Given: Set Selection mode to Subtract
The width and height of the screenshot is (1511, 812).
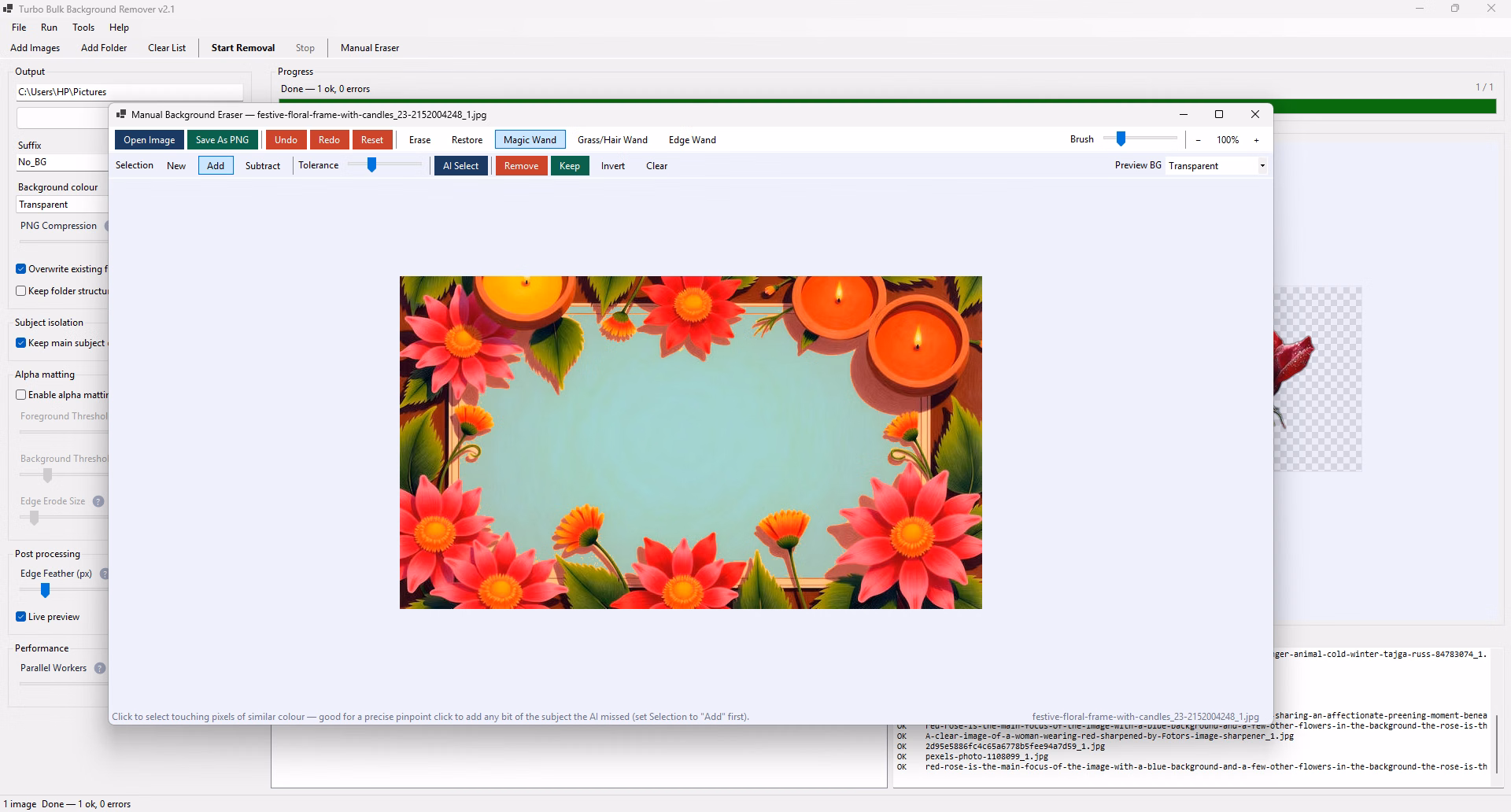Looking at the screenshot, I should point(263,166).
